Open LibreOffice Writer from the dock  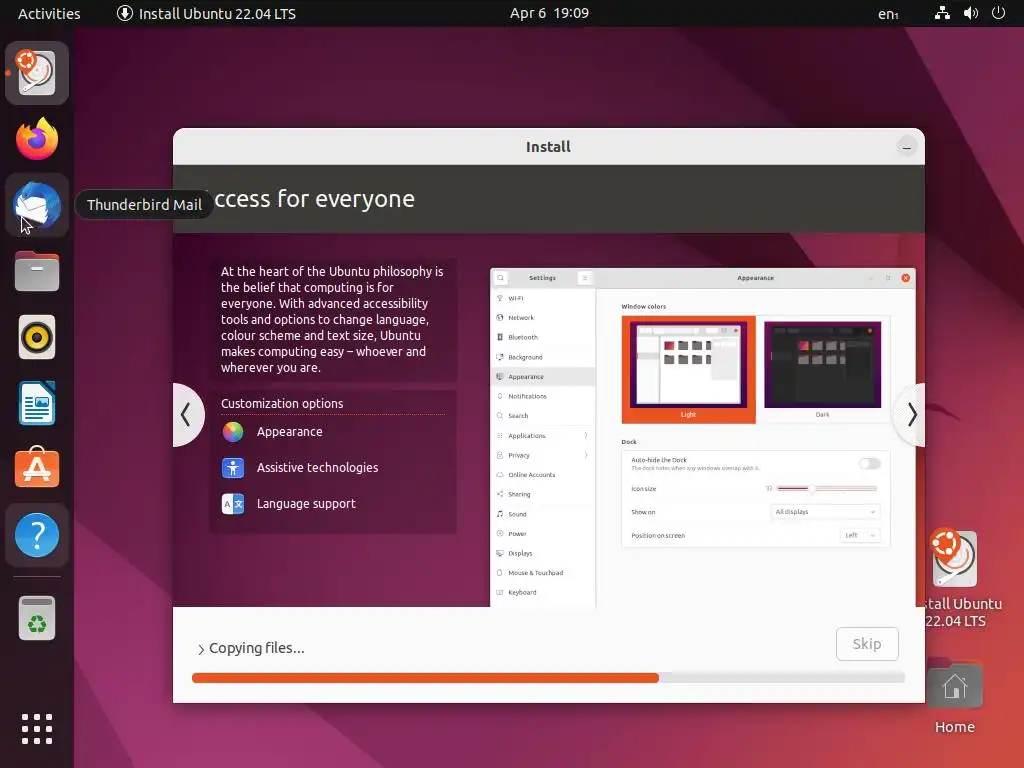pyautogui.click(x=37, y=403)
